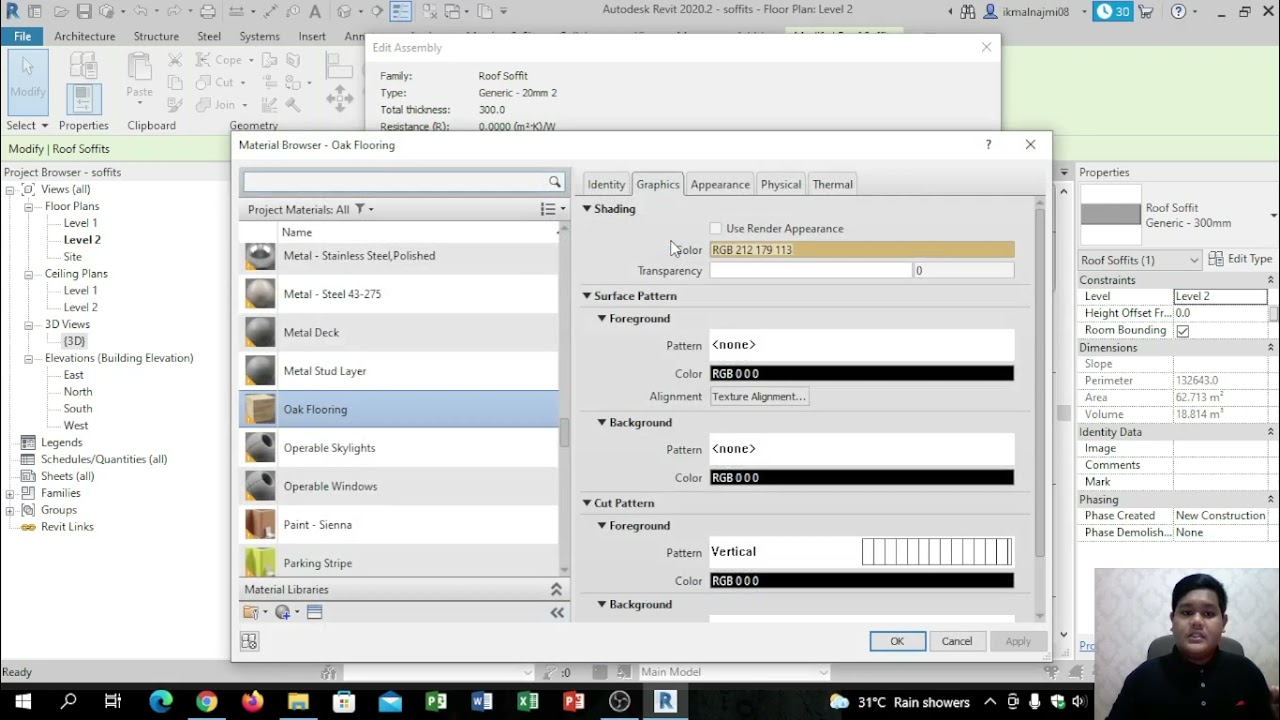Expand the Families tree node
Screen dimensions: 1280x720
pyautogui.click(x=11, y=494)
